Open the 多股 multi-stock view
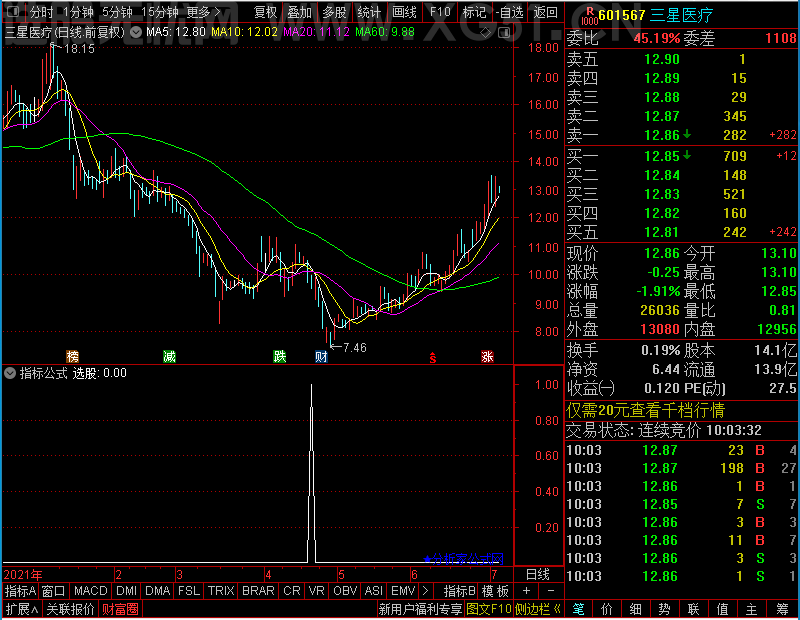The image size is (800, 620). (x=334, y=12)
